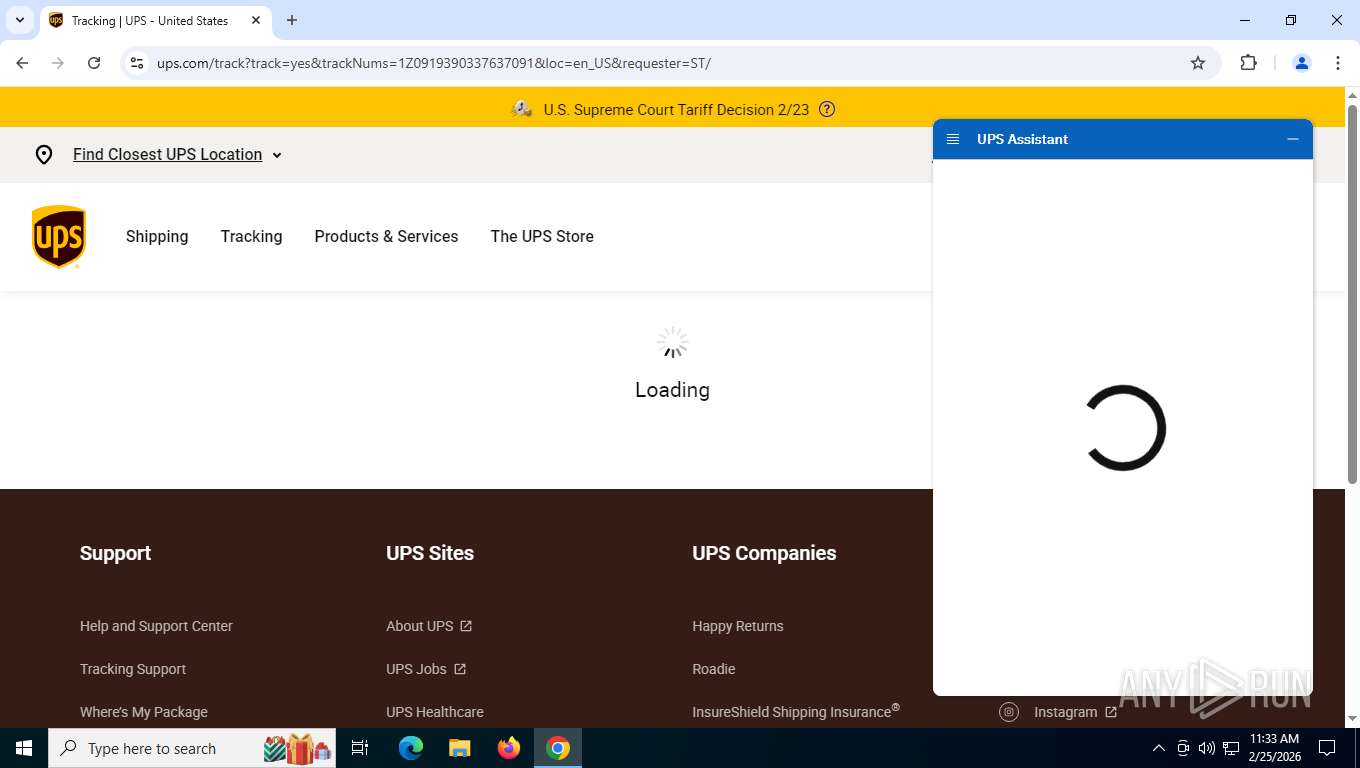Open Roadie link
The image size is (1360, 768).
(x=714, y=669)
